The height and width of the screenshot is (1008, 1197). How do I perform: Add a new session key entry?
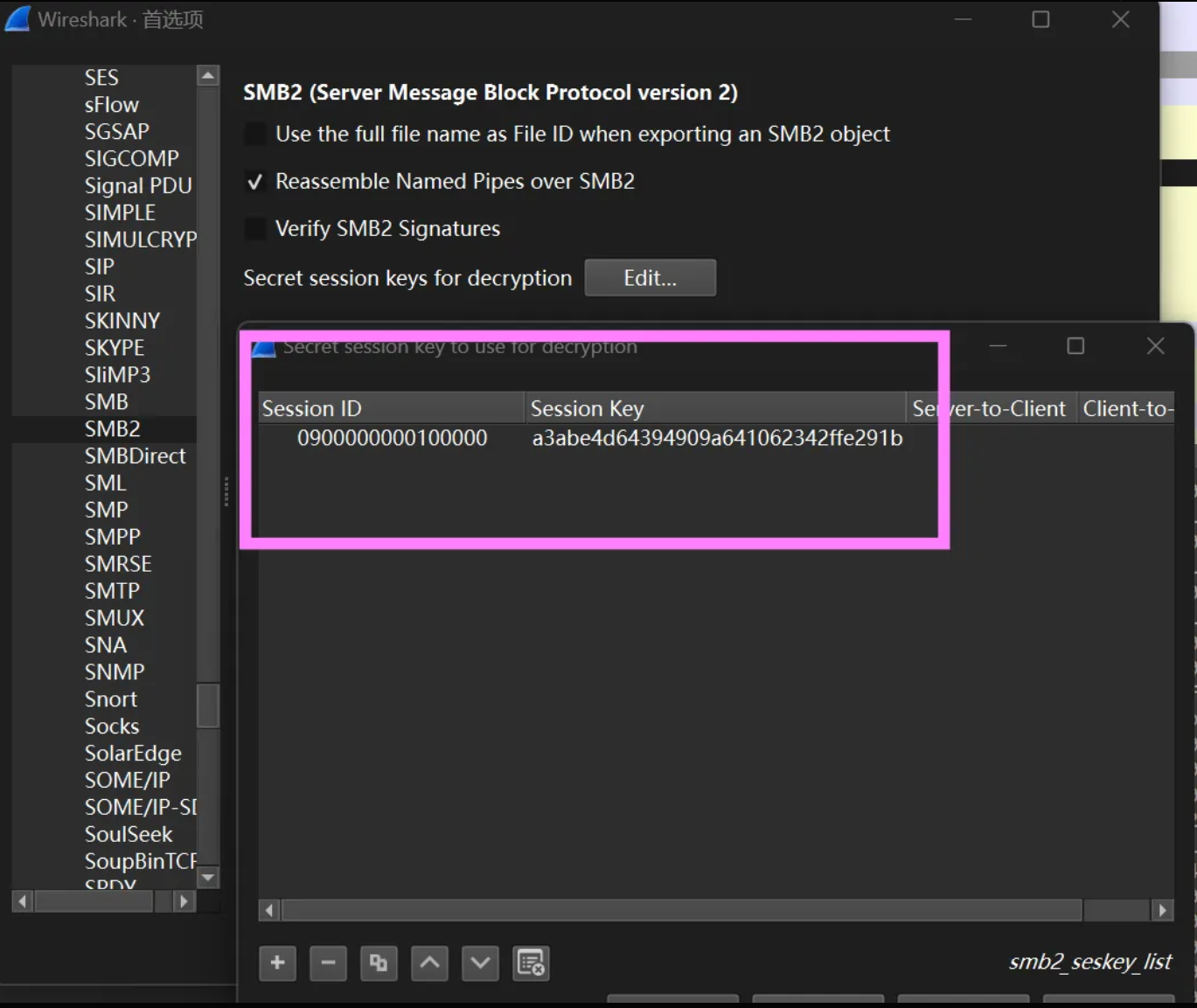[277, 963]
